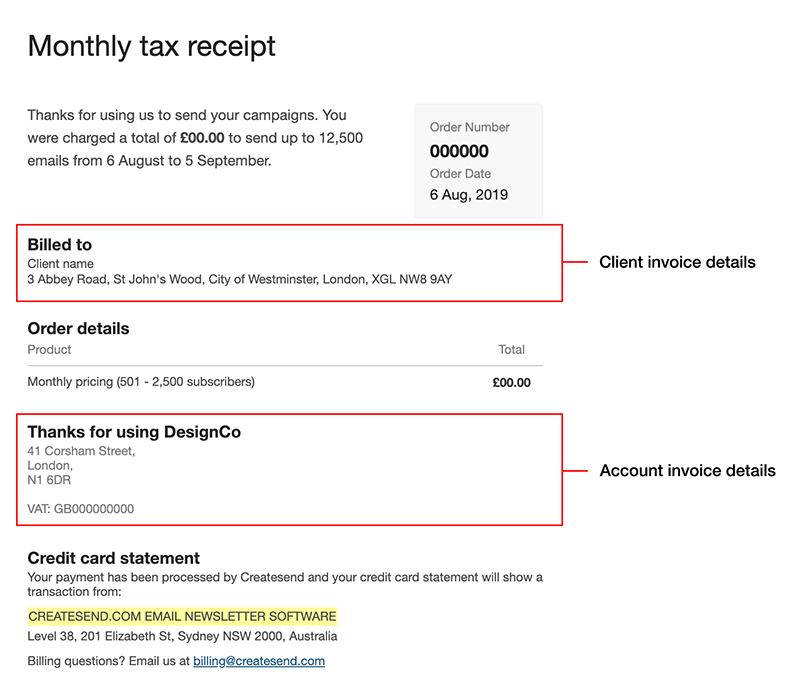Click the Total column header
800x690 pixels.
pyautogui.click(x=511, y=349)
